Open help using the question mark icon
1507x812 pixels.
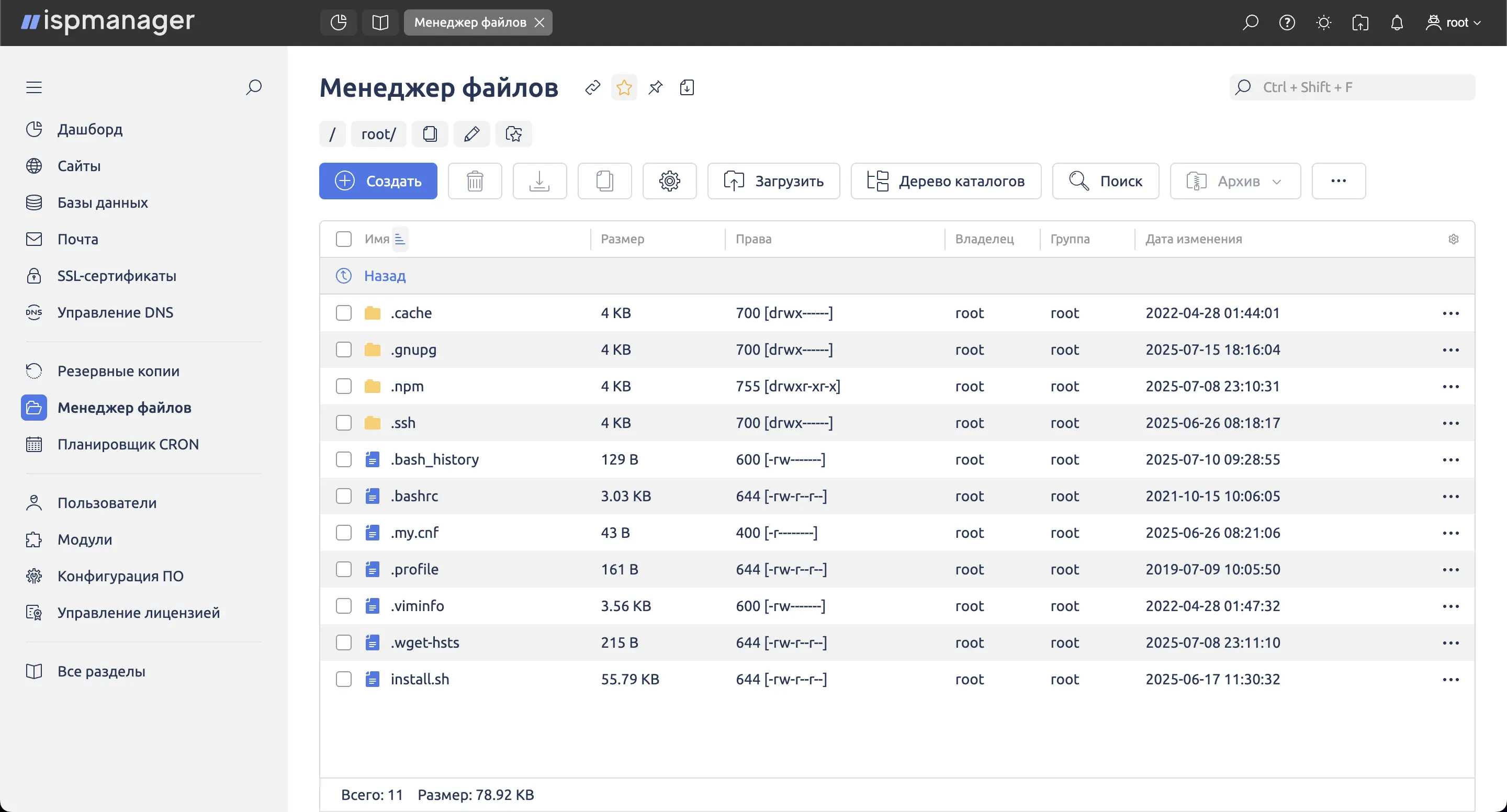[x=1287, y=22]
